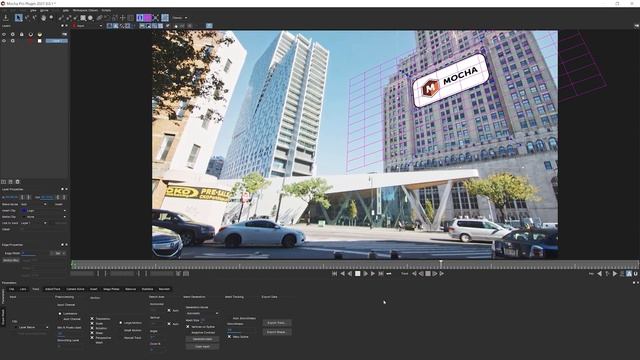Toggle the tracking gear of Layer 1
Viewport: 640px width, 360px height.
13,41
